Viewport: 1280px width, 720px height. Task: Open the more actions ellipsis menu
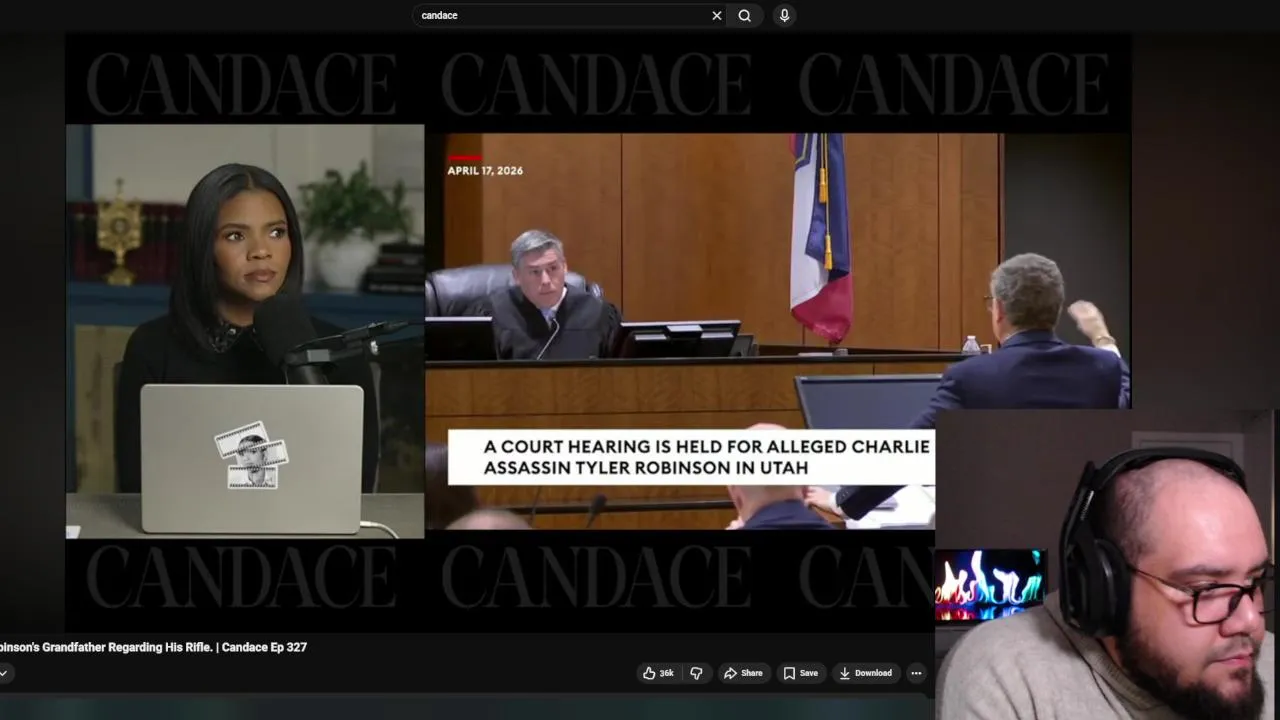[916, 673]
